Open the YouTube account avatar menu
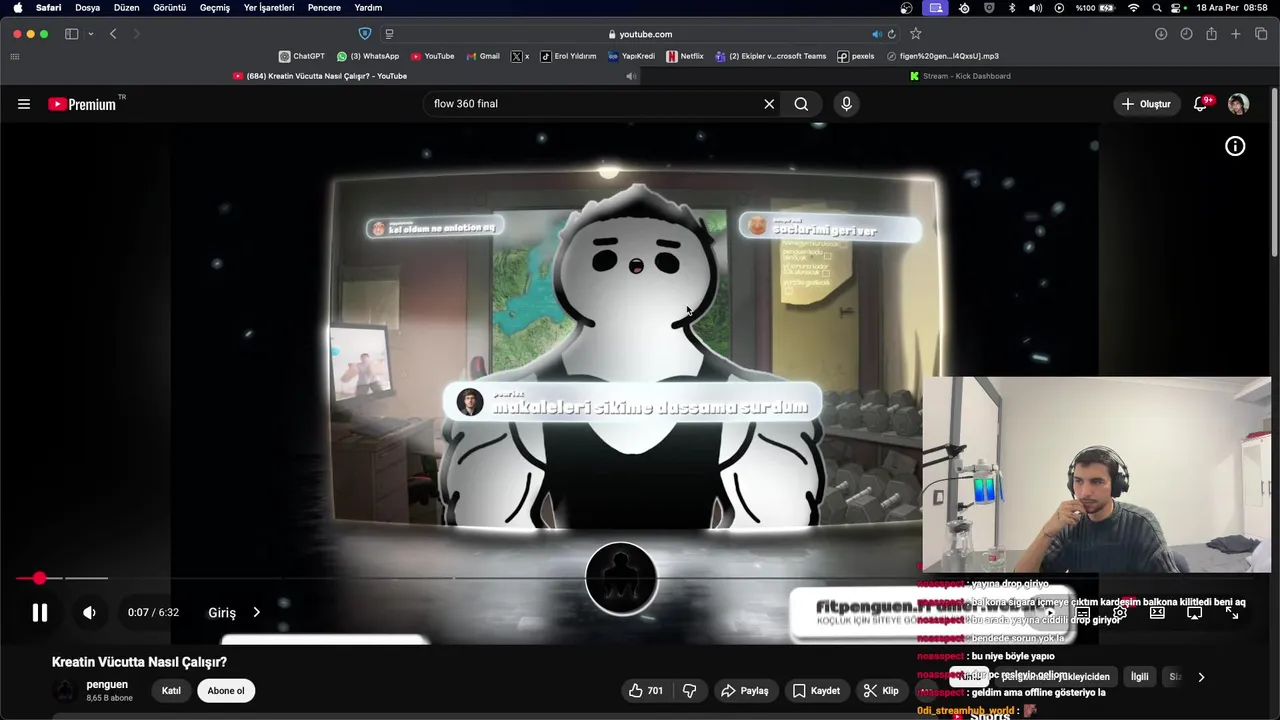Image resolution: width=1280 pixels, height=720 pixels. click(1238, 104)
